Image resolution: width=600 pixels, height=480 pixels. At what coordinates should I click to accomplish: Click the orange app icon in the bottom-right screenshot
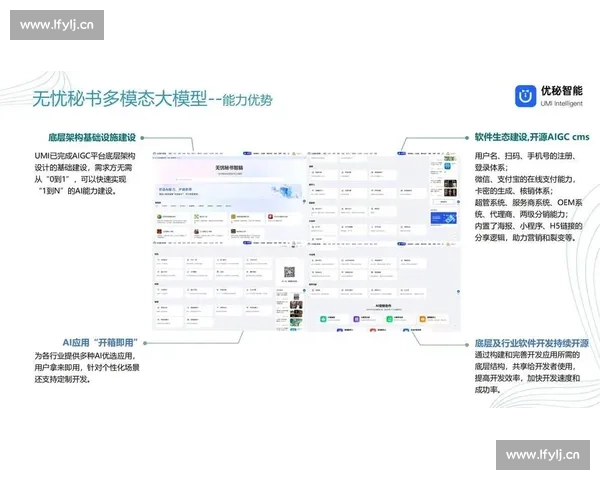coord(422,318)
